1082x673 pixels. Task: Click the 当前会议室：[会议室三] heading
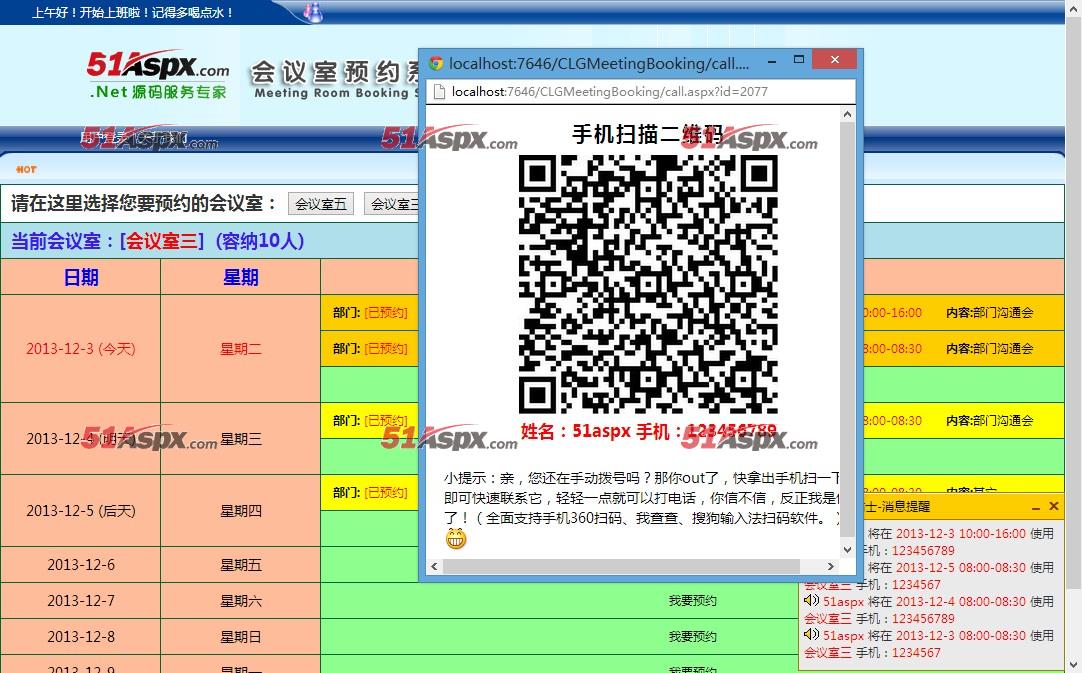[x=157, y=241]
